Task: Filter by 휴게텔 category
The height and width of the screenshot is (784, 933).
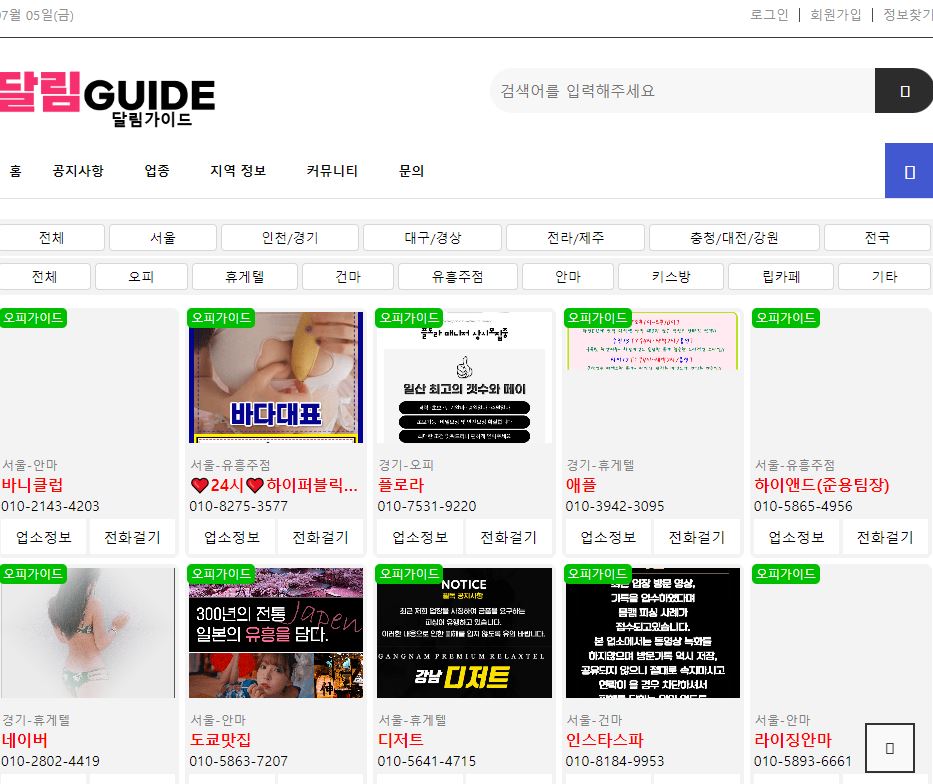Action: pyautogui.click(x=245, y=277)
